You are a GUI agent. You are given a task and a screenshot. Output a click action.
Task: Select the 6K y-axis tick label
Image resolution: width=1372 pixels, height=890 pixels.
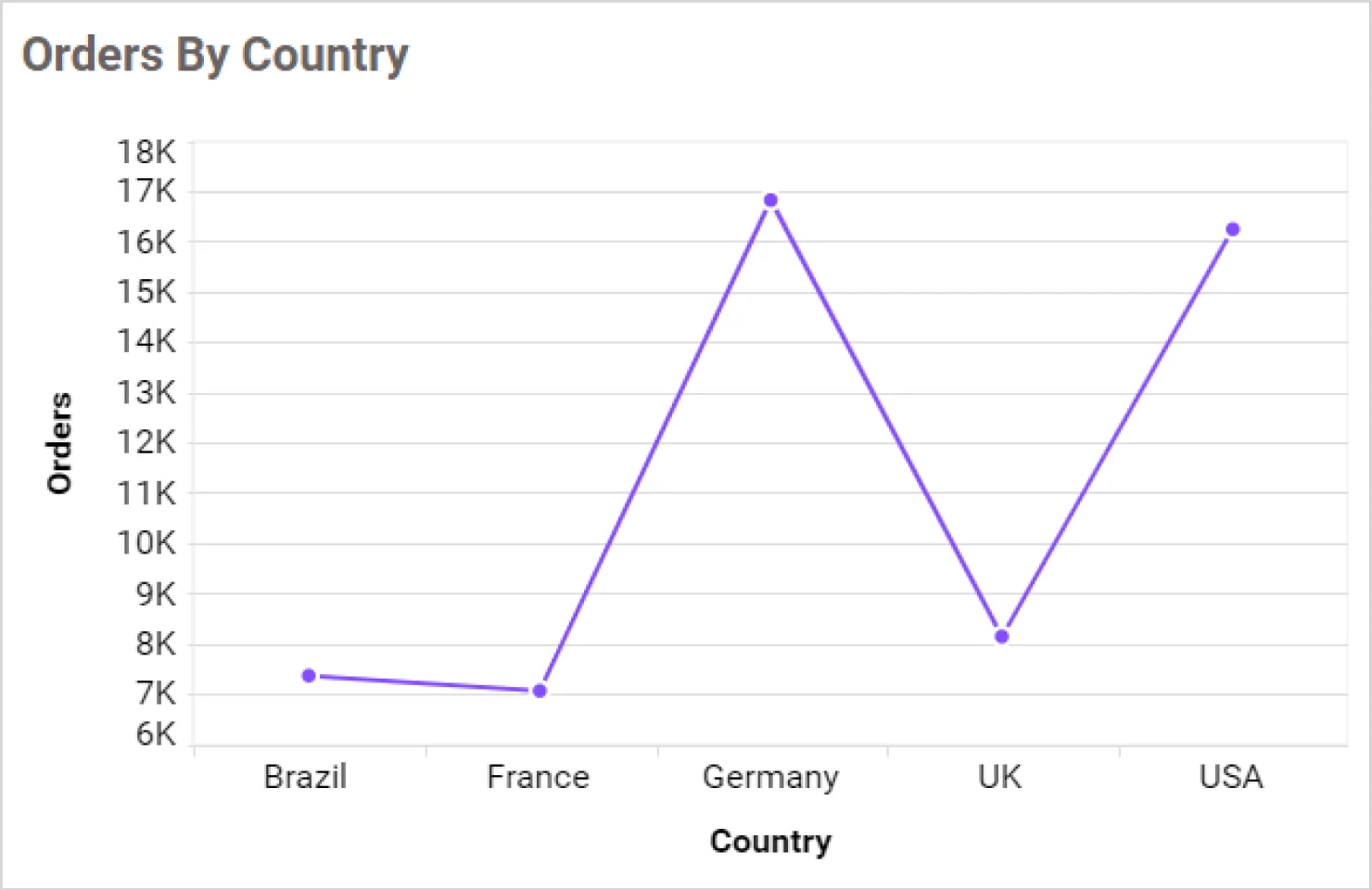pos(155,734)
